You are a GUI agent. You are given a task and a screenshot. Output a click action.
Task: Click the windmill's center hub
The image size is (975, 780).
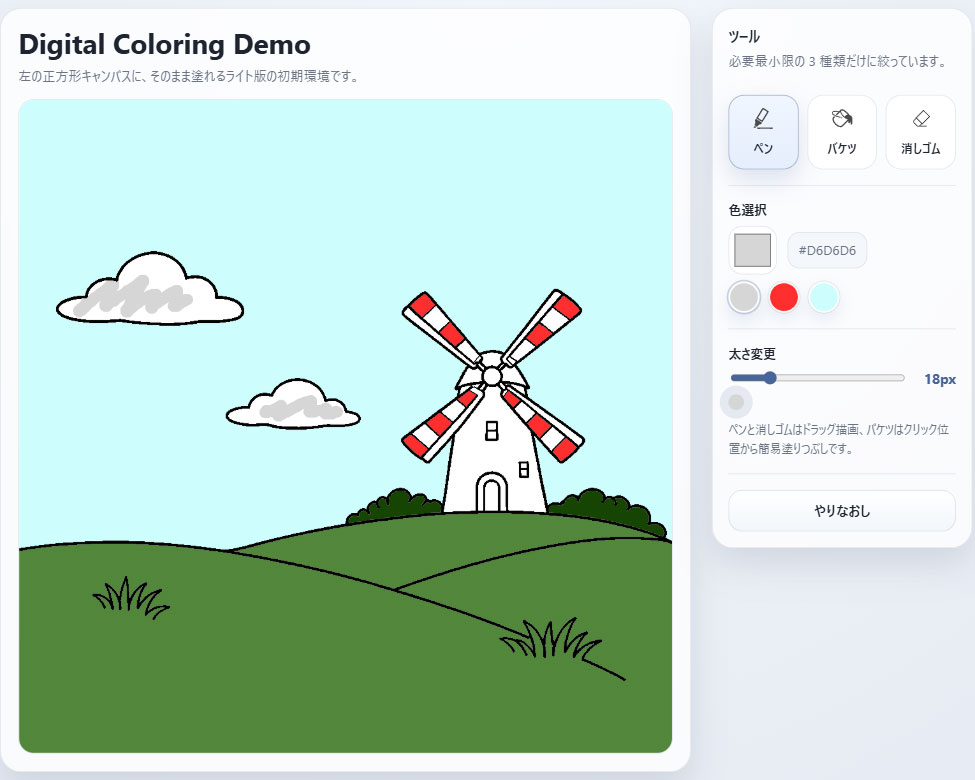point(491,377)
